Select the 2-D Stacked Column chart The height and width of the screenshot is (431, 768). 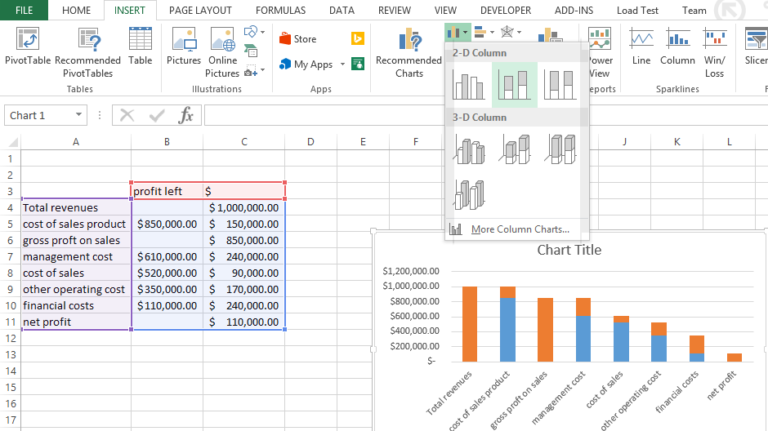pyautogui.click(x=515, y=86)
